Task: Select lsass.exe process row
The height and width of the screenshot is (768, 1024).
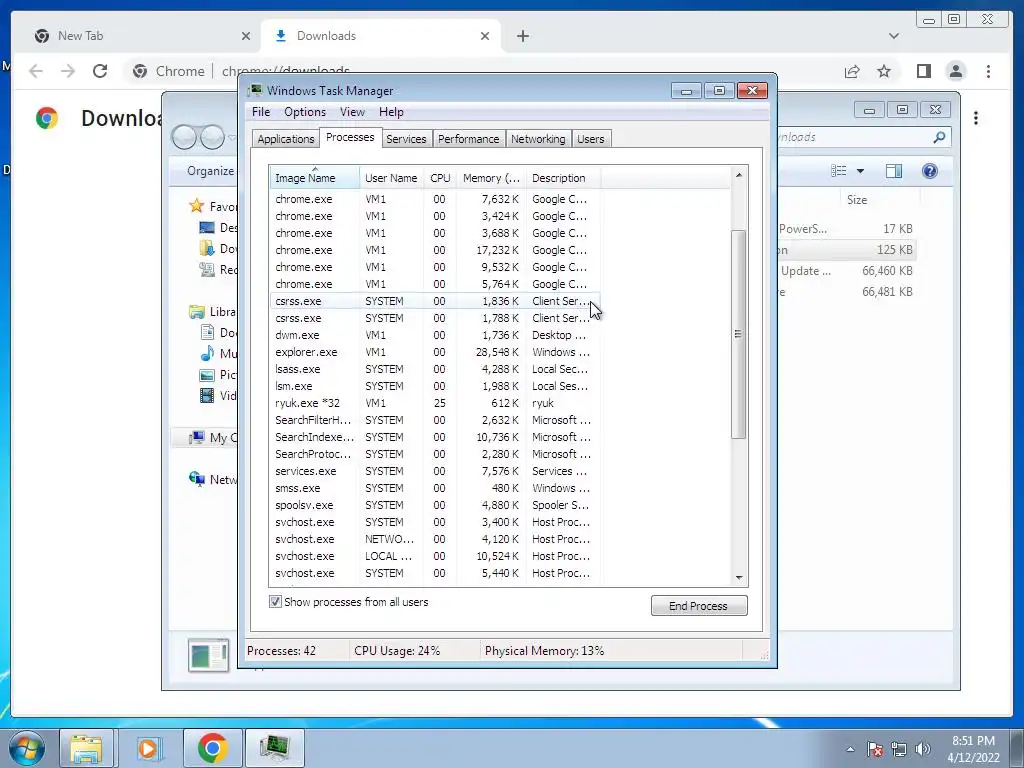Action: coord(434,369)
